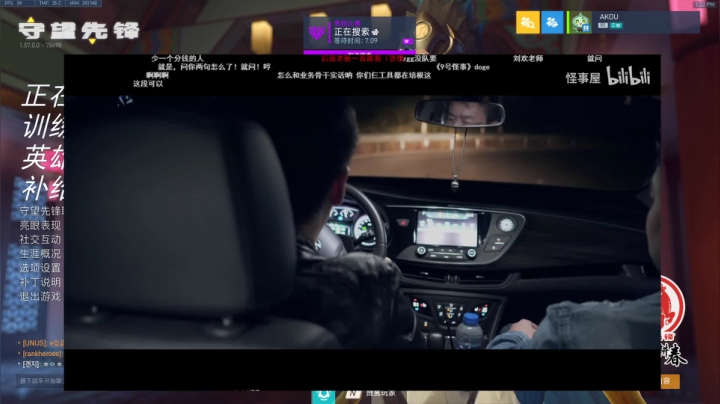Select the 亮眼表现 menu item
The image size is (720, 404).
click(x=40, y=225)
